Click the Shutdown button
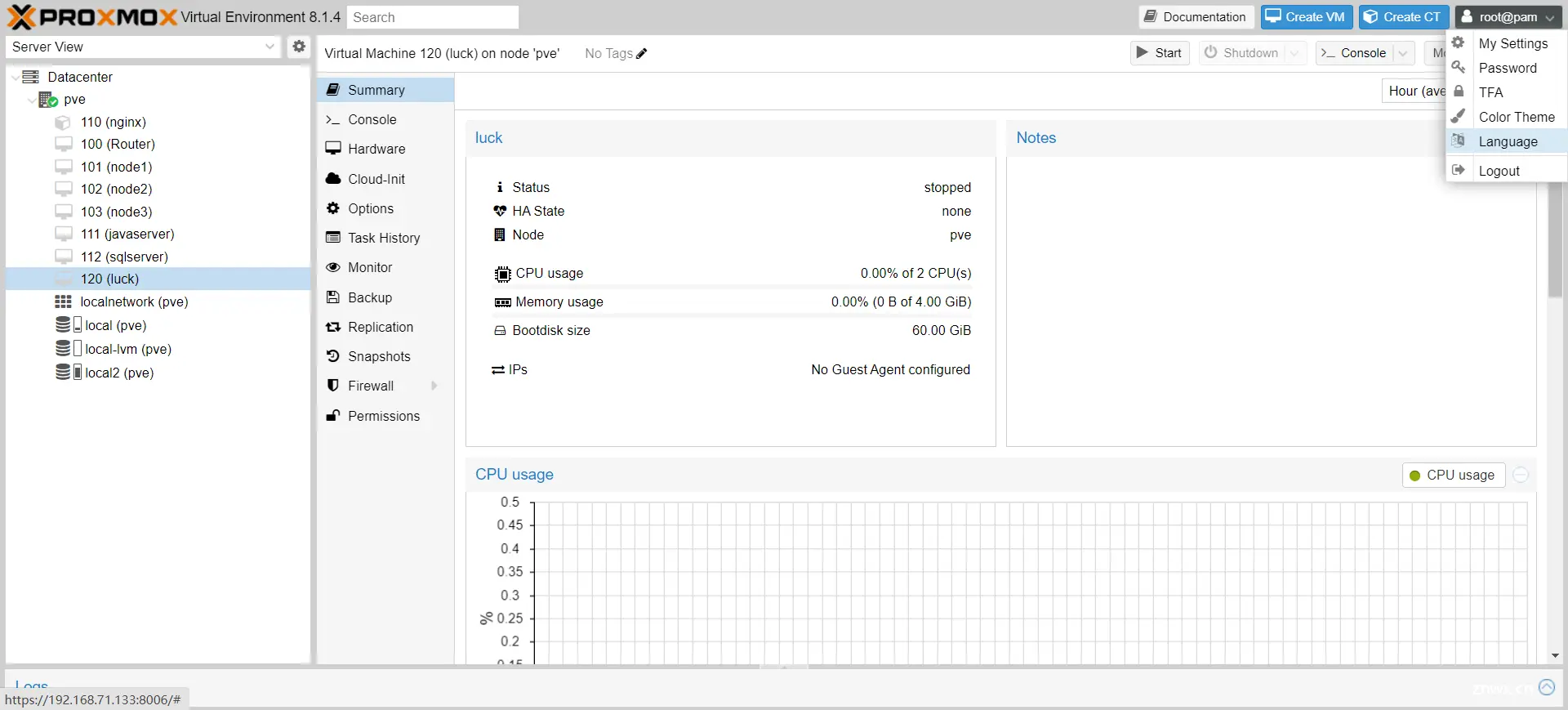The image size is (1568, 710). coord(1241,53)
